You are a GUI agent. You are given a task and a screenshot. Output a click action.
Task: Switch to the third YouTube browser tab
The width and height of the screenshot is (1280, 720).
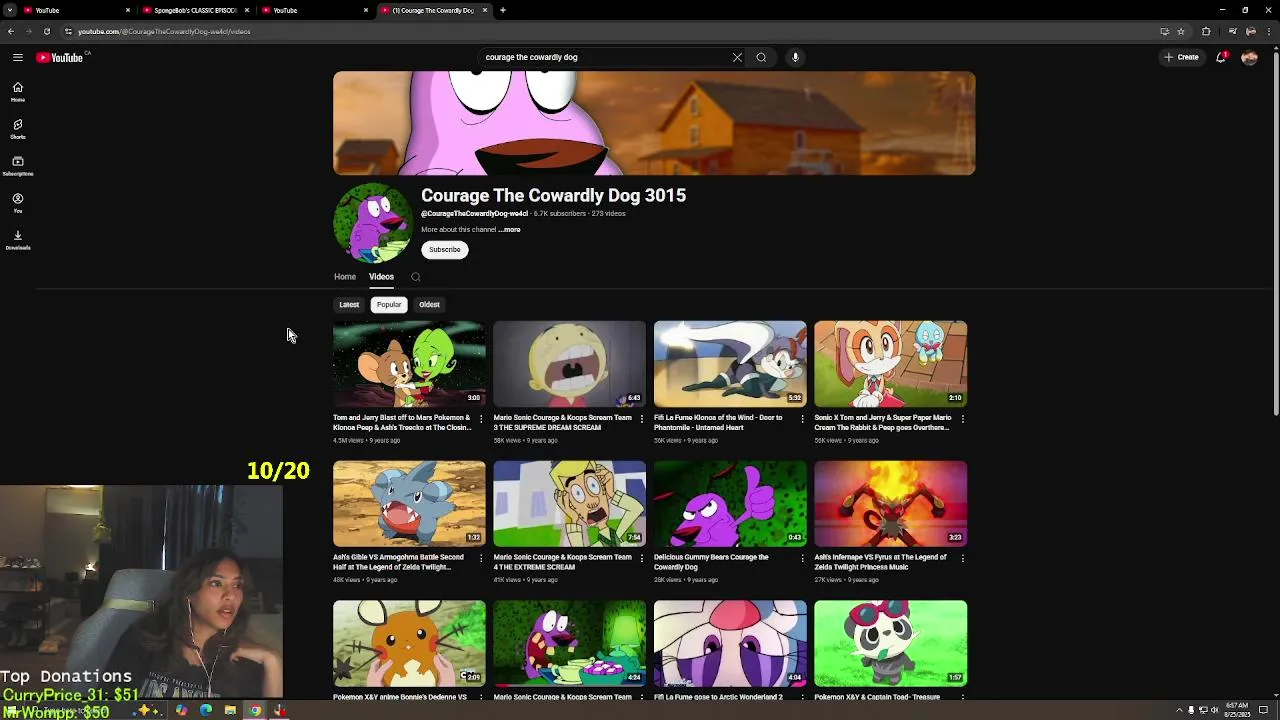[315, 10]
